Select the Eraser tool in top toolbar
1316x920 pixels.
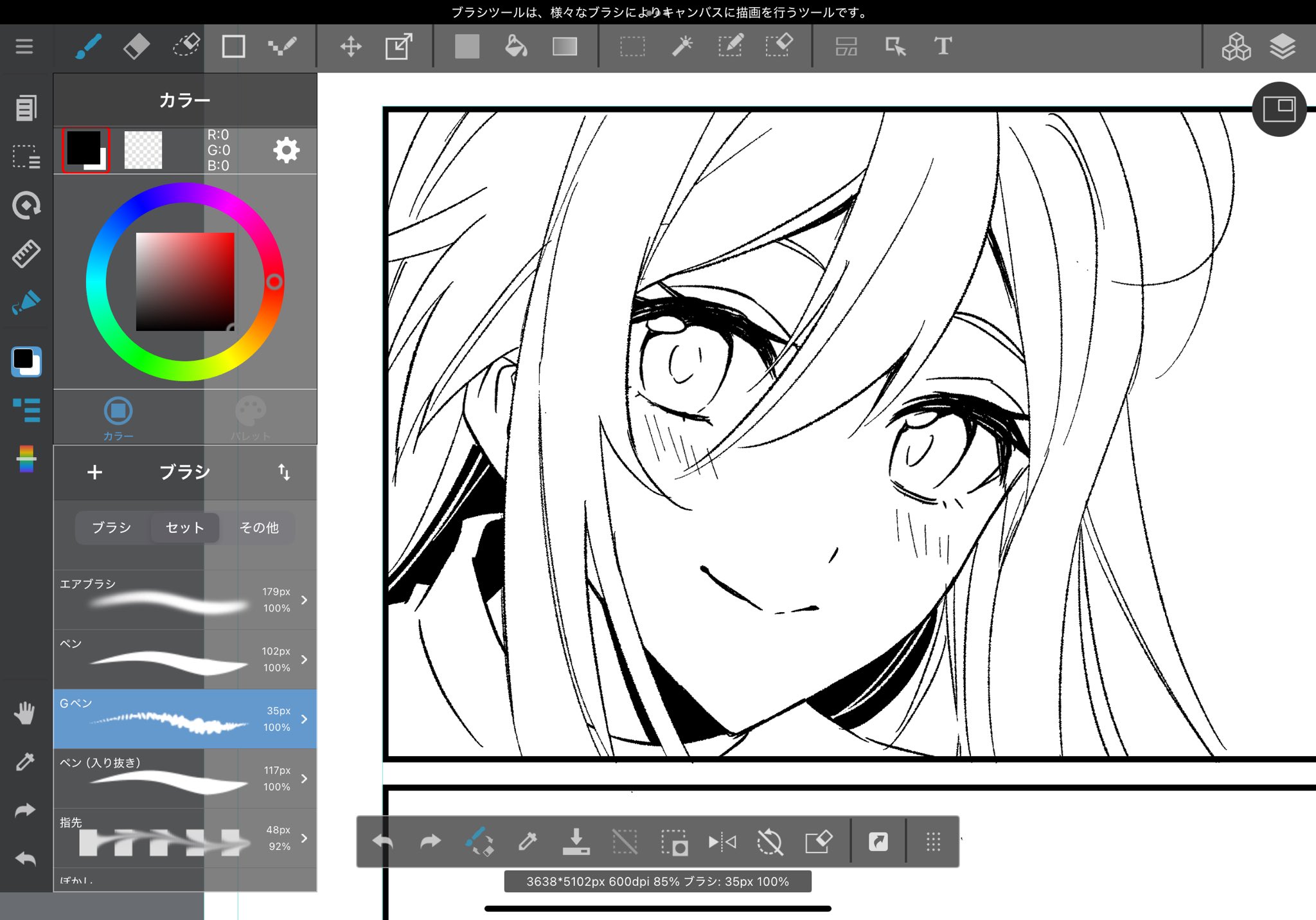136,46
